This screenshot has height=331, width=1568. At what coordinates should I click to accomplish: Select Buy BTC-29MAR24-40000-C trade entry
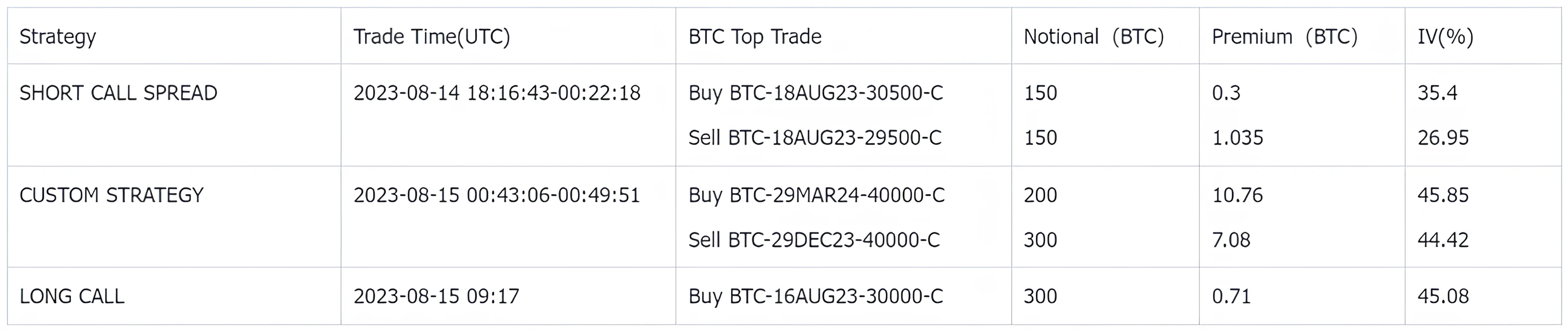816,195
